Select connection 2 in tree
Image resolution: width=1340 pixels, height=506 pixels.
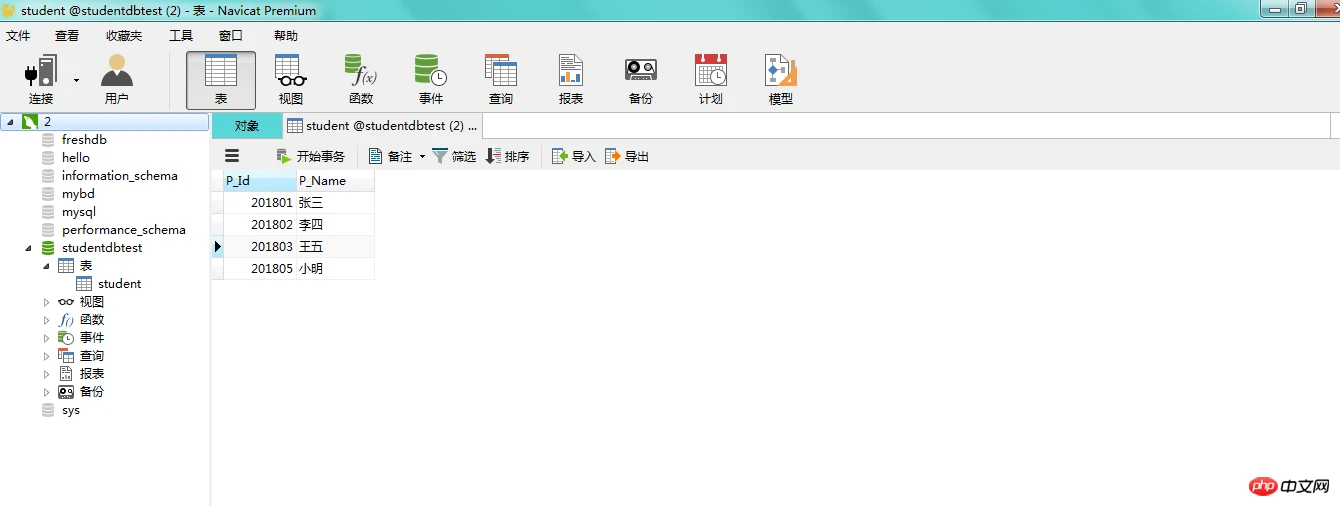pyautogui.click(x=104, y=122)
